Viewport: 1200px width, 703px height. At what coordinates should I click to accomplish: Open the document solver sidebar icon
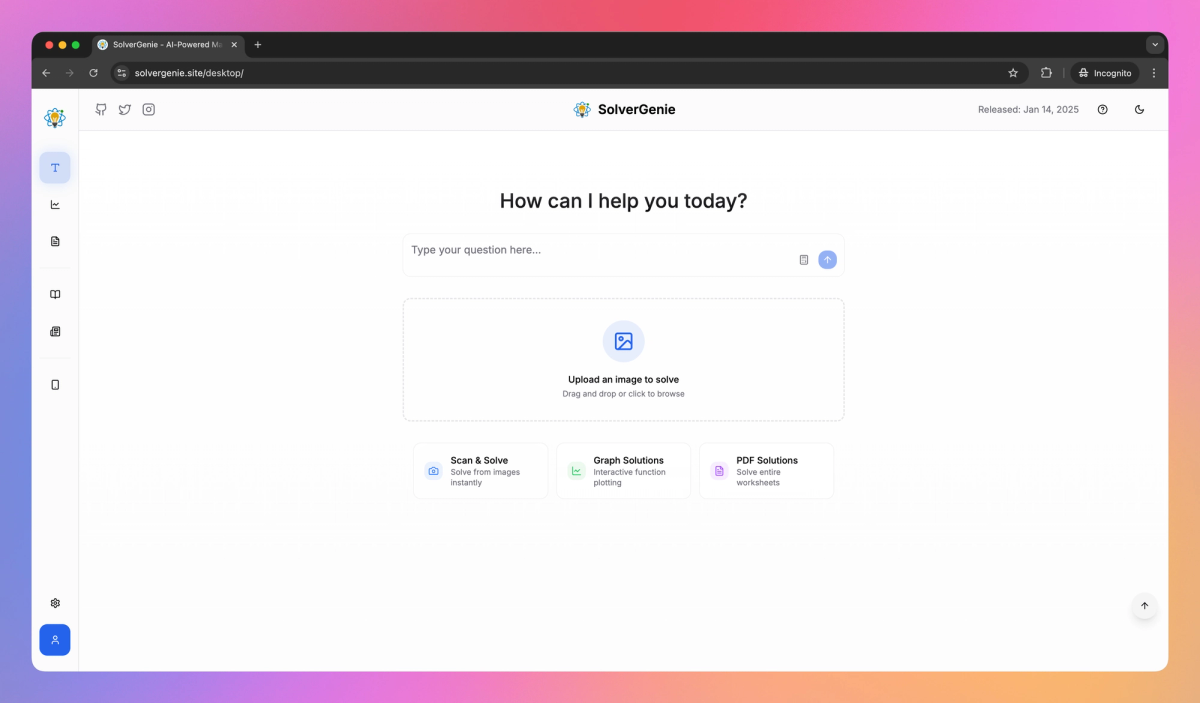[x=55, y=241]
